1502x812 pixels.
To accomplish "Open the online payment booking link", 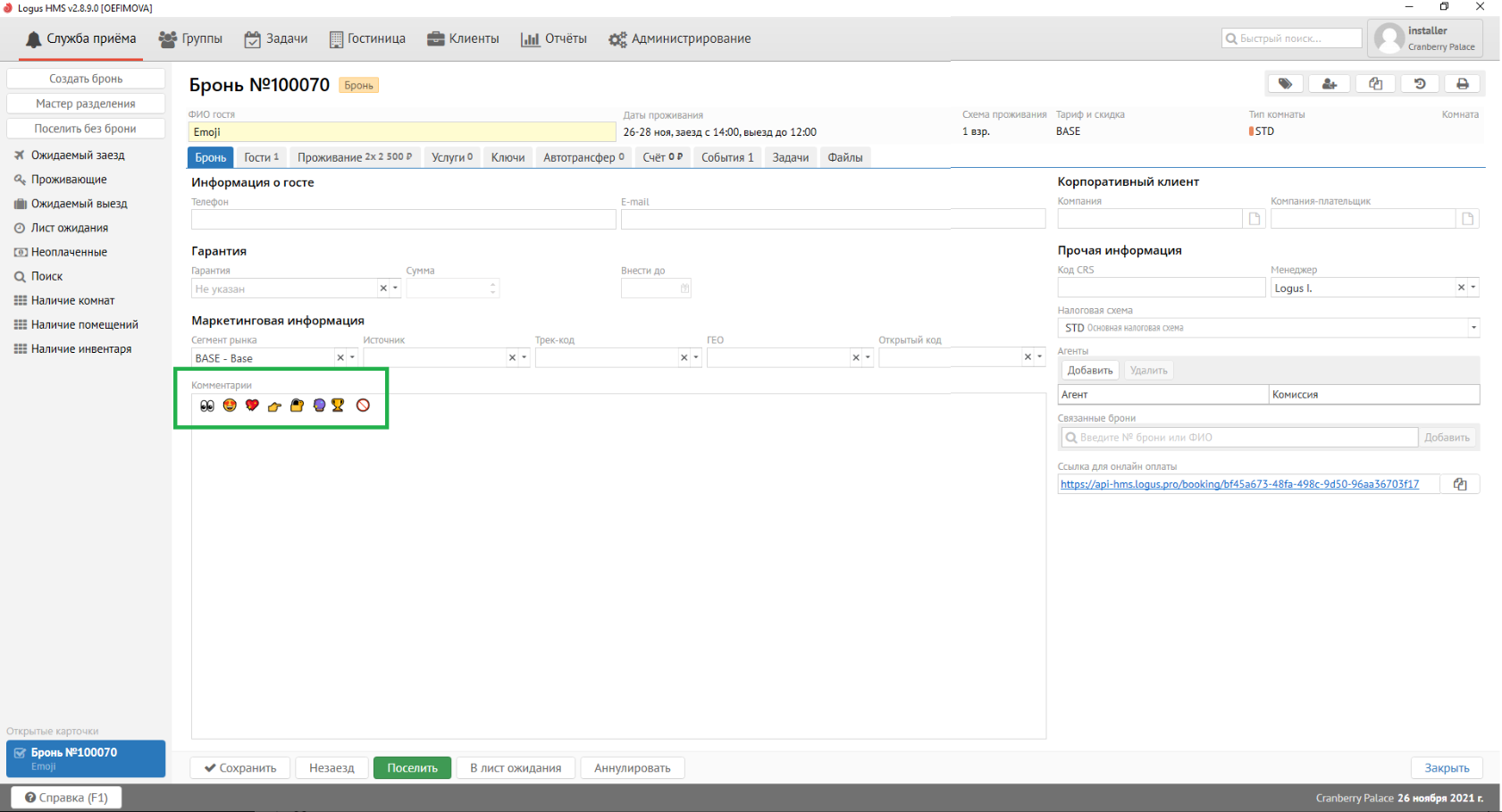I will point(1238,484).
